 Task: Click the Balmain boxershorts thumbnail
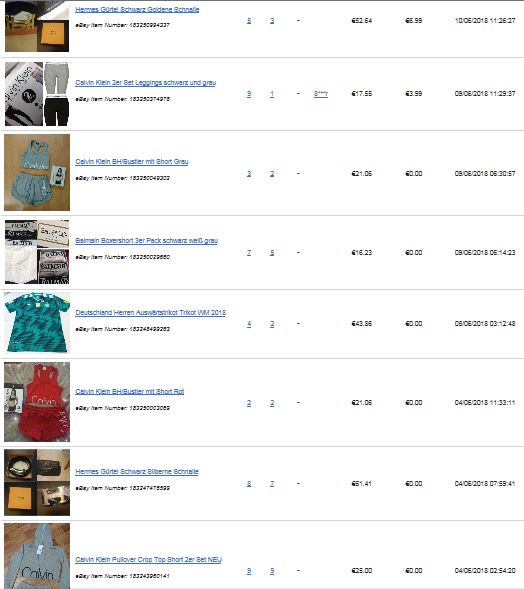point(37,252)
